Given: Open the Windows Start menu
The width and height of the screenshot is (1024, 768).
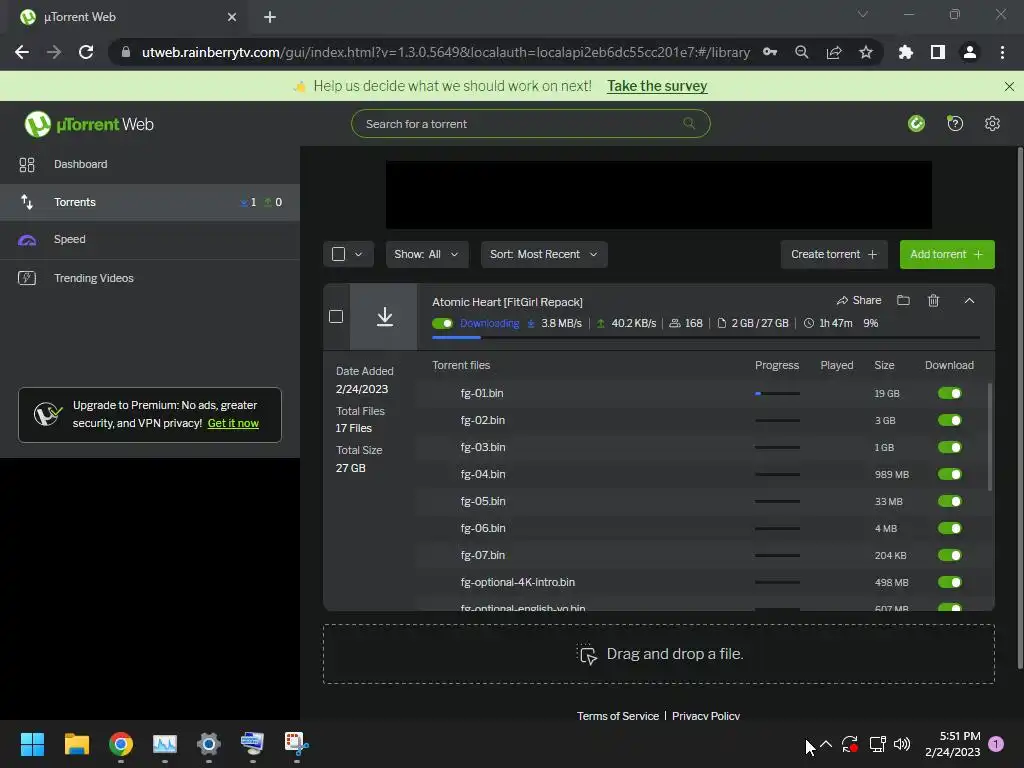Looking at the screenshot, I should pyautogui.click(x=32, y=744).
